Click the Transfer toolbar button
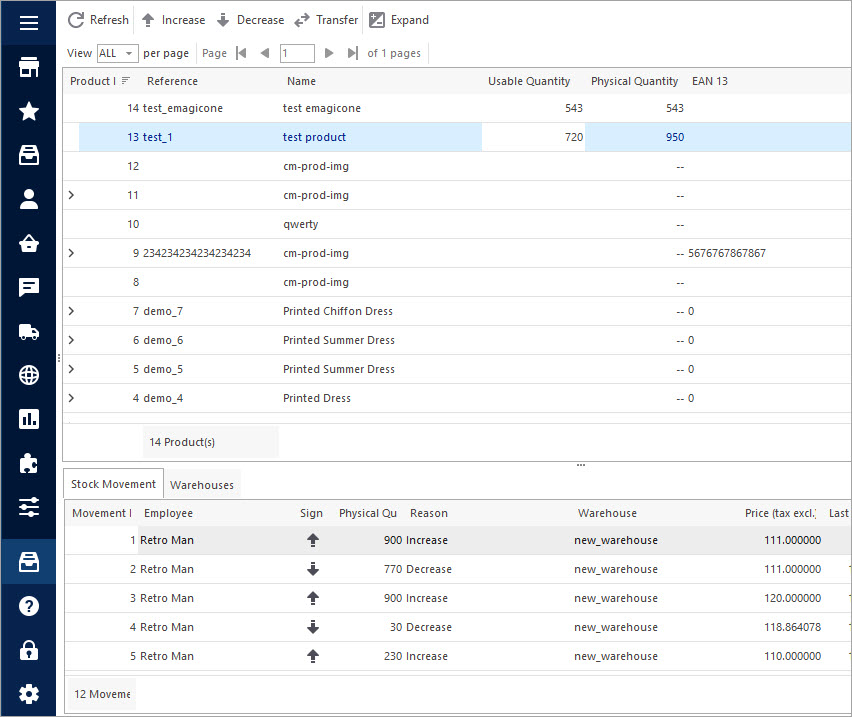The width and height of the screenshot is (852, 717). tap(326, 20)
